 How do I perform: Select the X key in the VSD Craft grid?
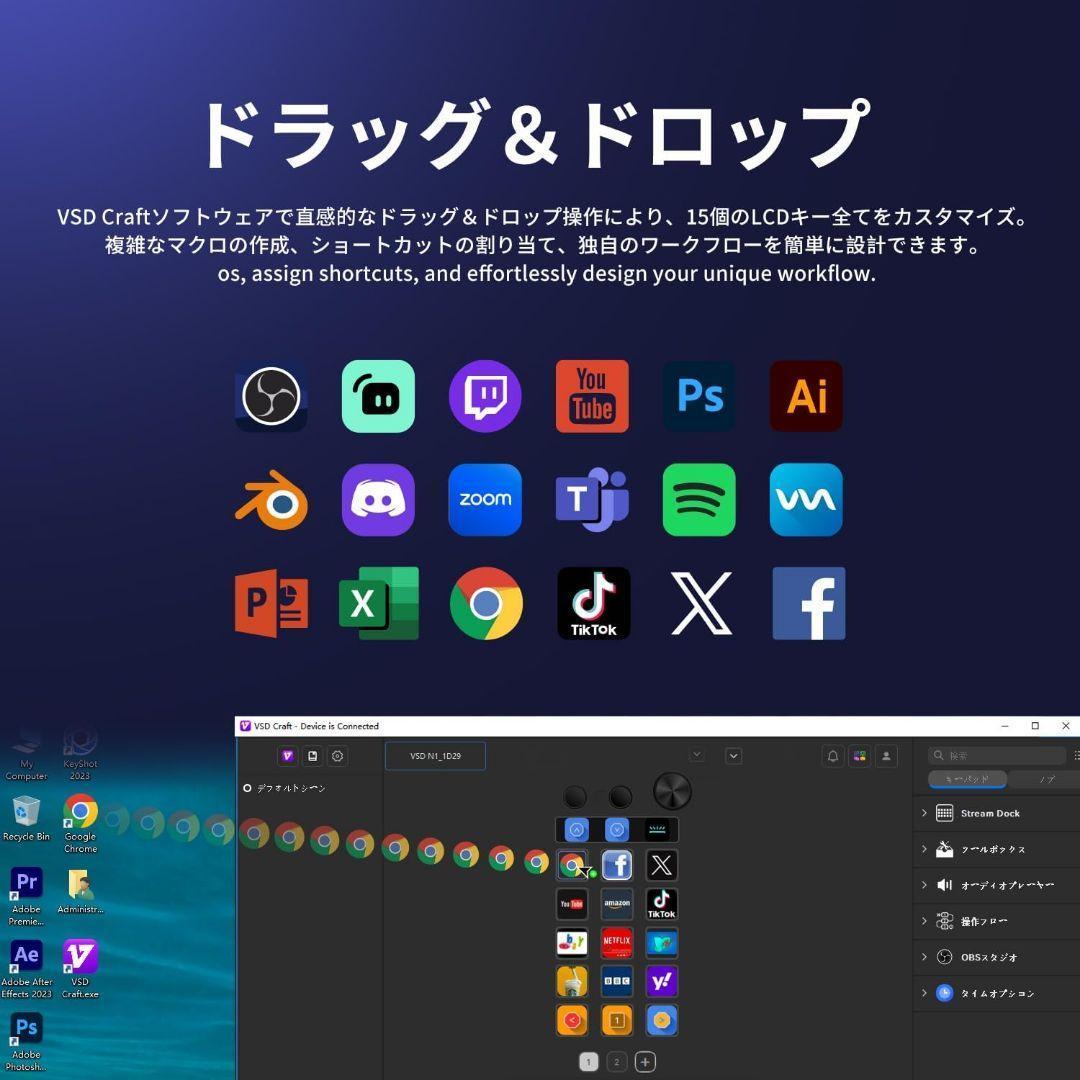[661, 865]
